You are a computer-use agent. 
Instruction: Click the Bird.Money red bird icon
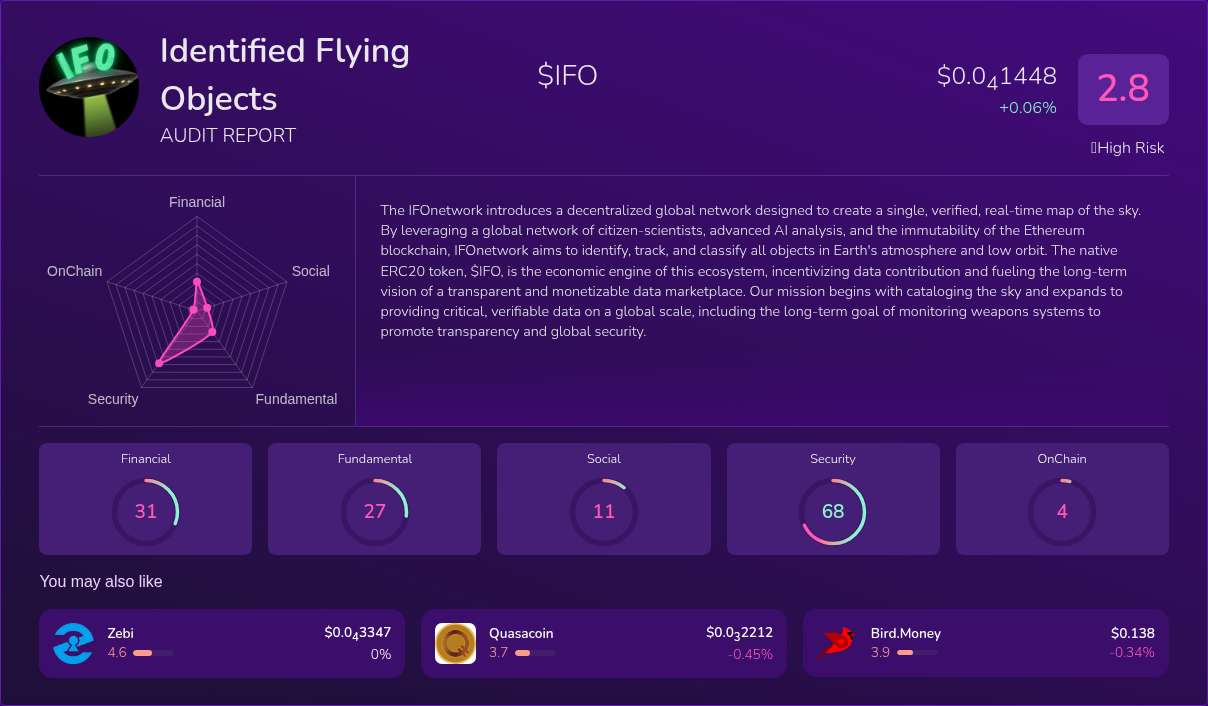837,643
